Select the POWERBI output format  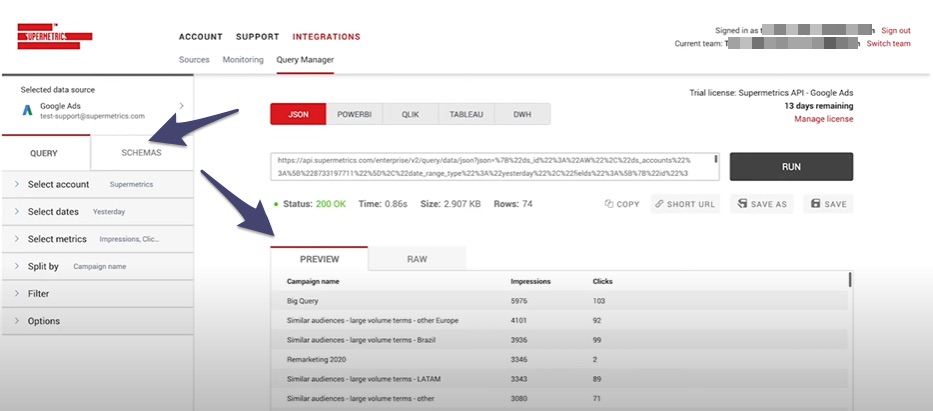[x=355, y=114]
